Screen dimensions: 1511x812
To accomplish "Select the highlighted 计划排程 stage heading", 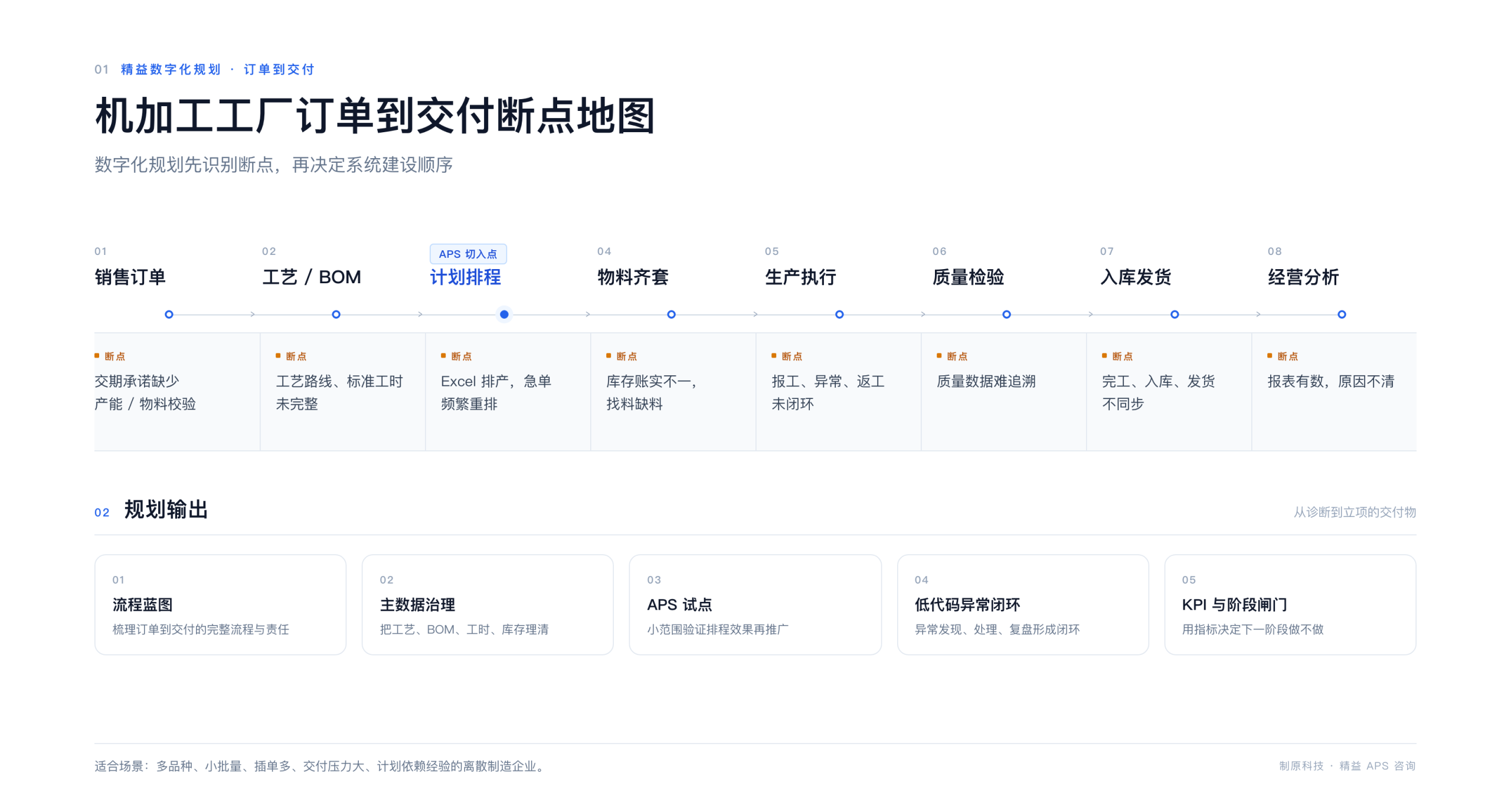I will point(465,277).
